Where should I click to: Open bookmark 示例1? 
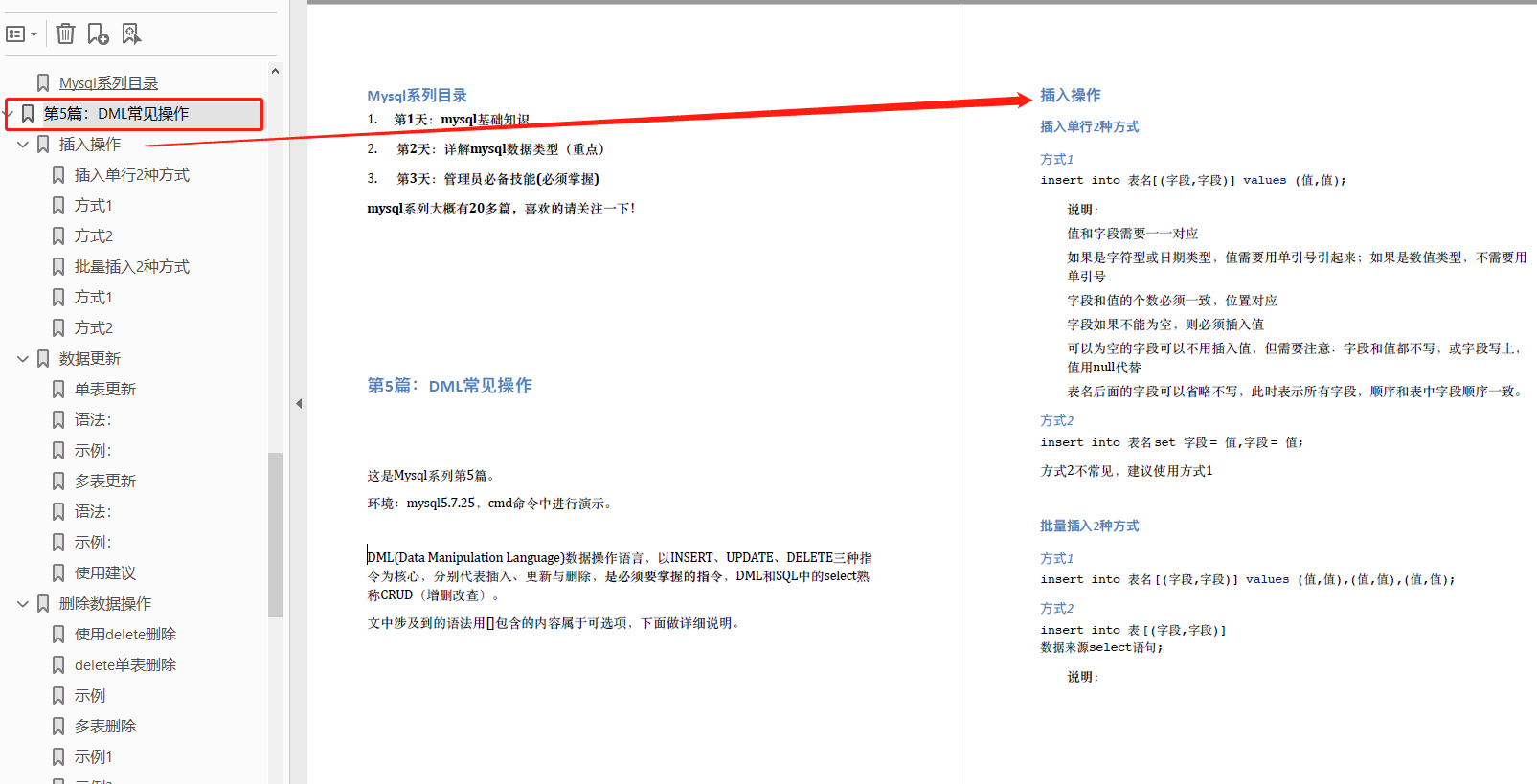point(94,757)
